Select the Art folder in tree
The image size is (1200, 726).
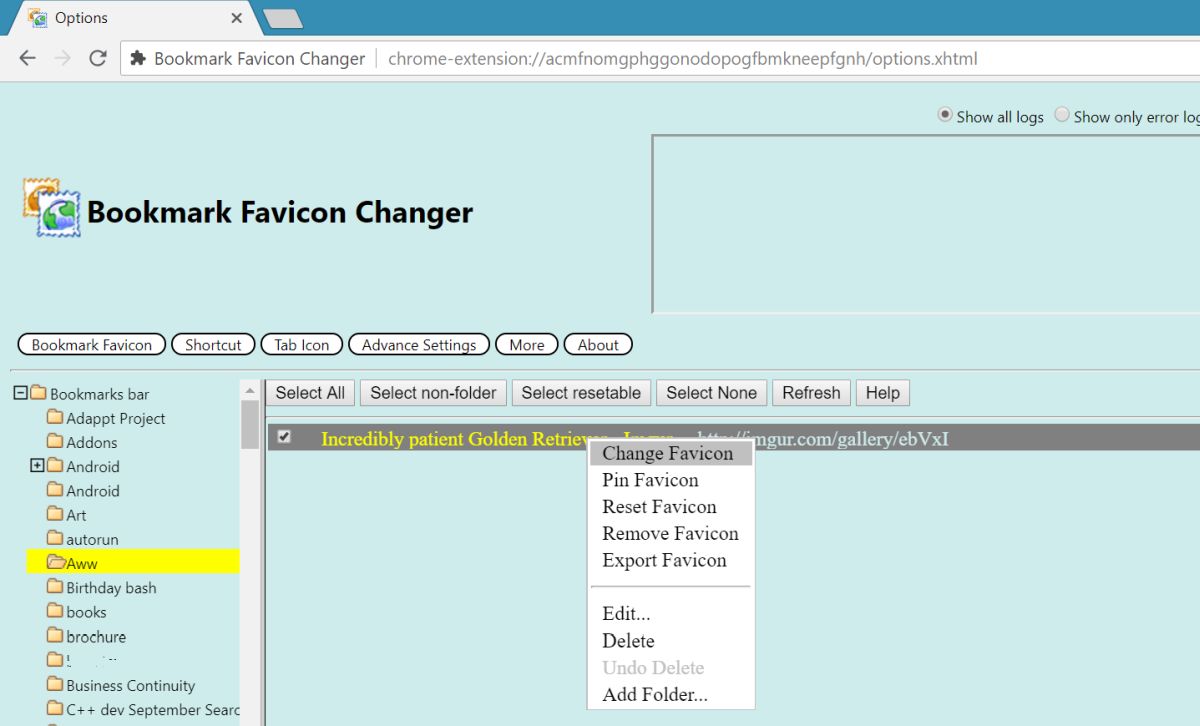tap(76, 515)
